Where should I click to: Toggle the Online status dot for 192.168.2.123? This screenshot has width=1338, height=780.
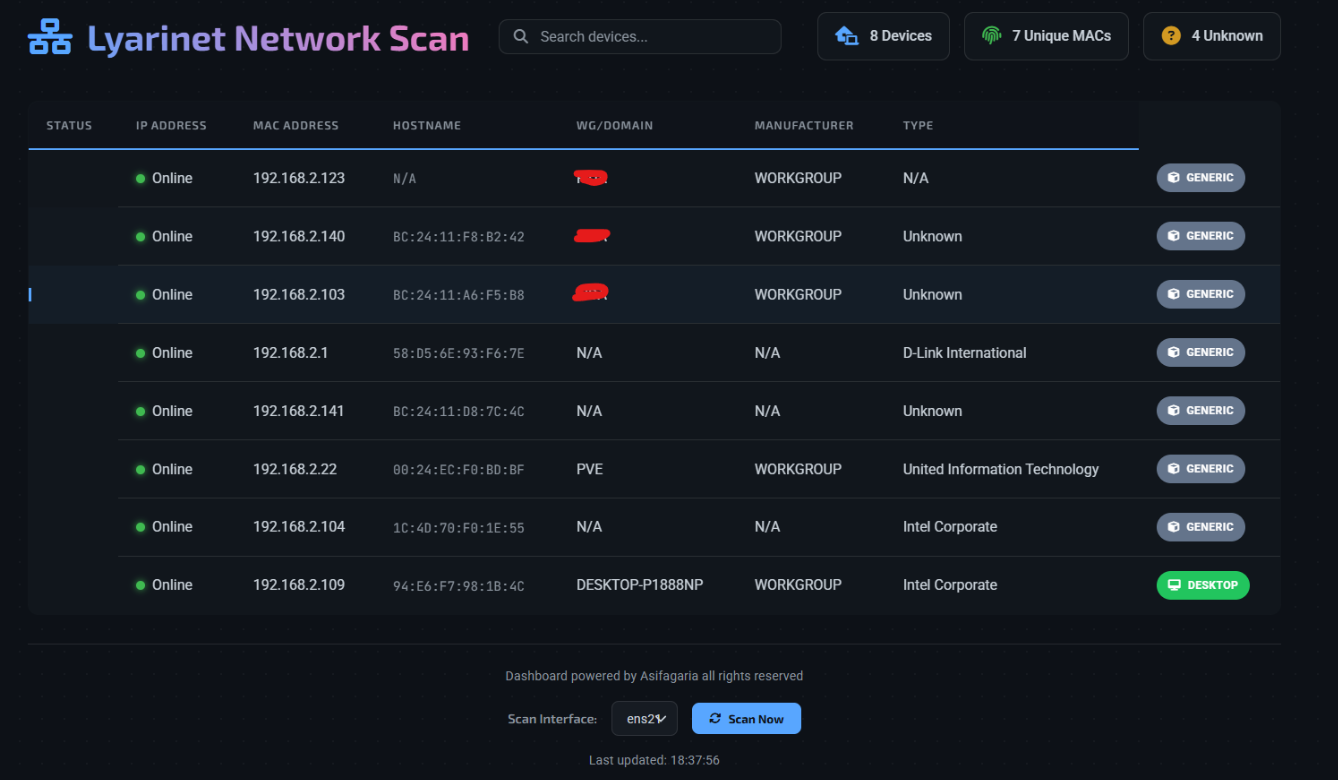tap(143, 177)
